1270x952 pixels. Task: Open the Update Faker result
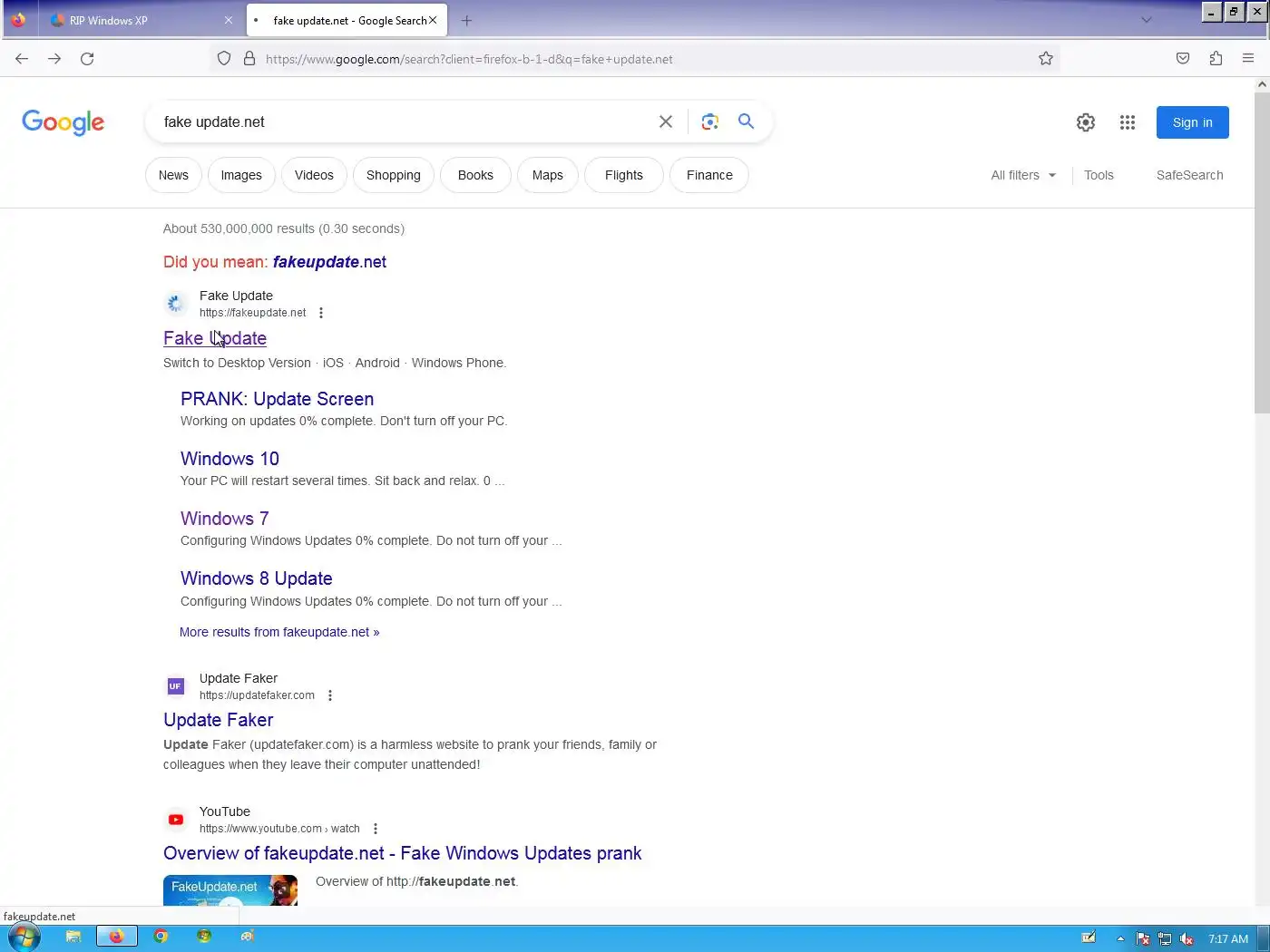(219, 720)
